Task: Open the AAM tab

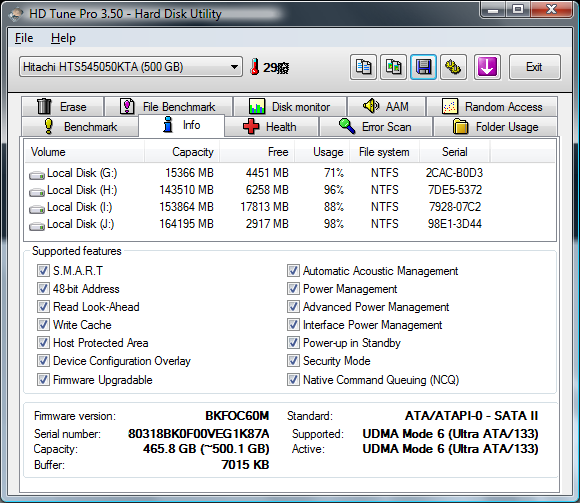Action: click(387, 107)
